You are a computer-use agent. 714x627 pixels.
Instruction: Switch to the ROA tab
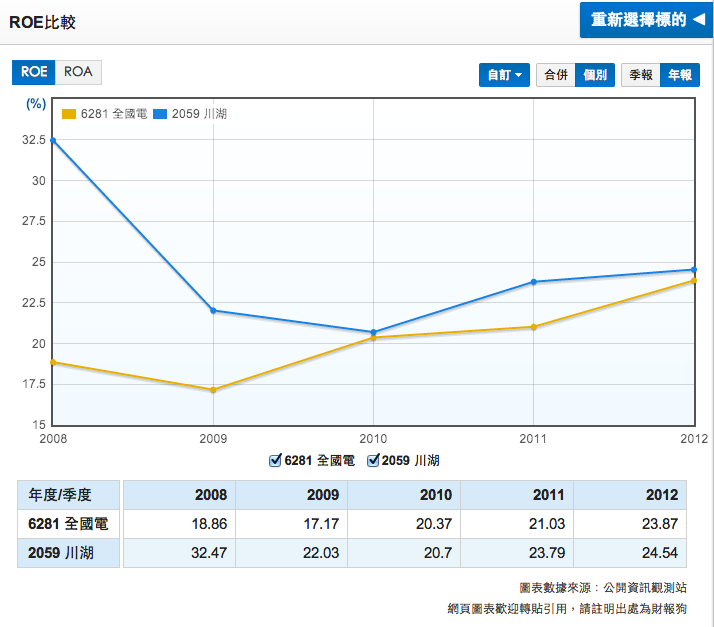tap(78, 72)
